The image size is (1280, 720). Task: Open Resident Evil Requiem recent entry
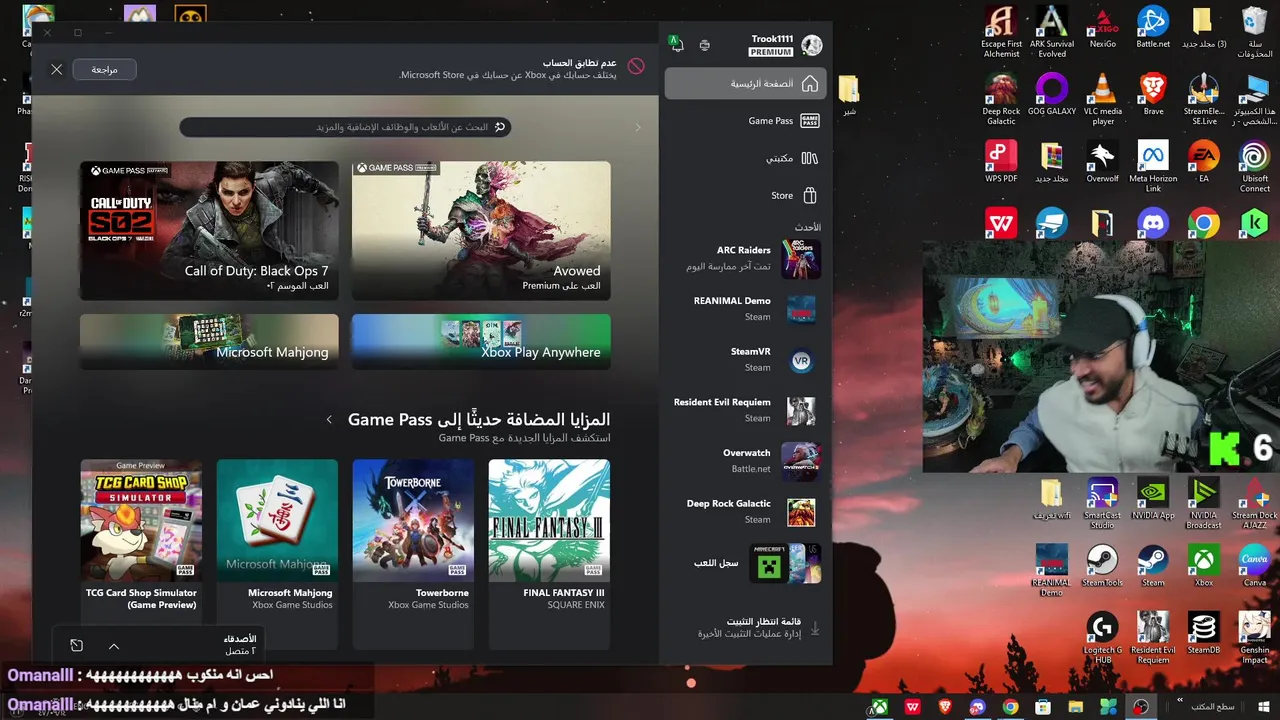745,411
